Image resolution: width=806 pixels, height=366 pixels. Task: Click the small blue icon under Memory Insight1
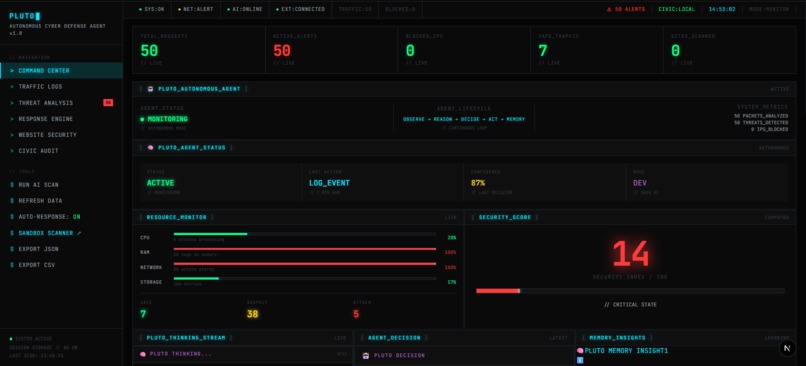click(580, 360)
